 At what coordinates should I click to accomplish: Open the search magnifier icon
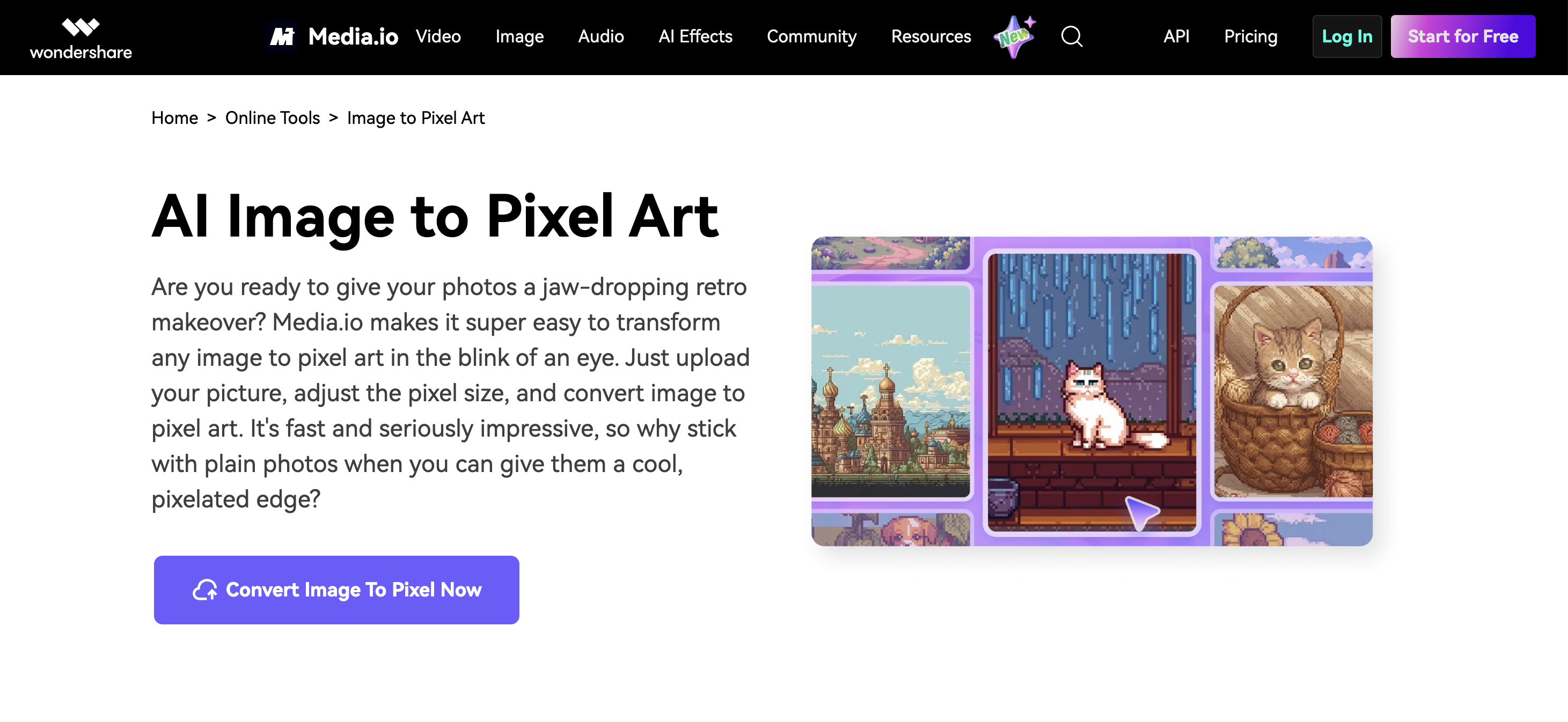[1071, 36]
